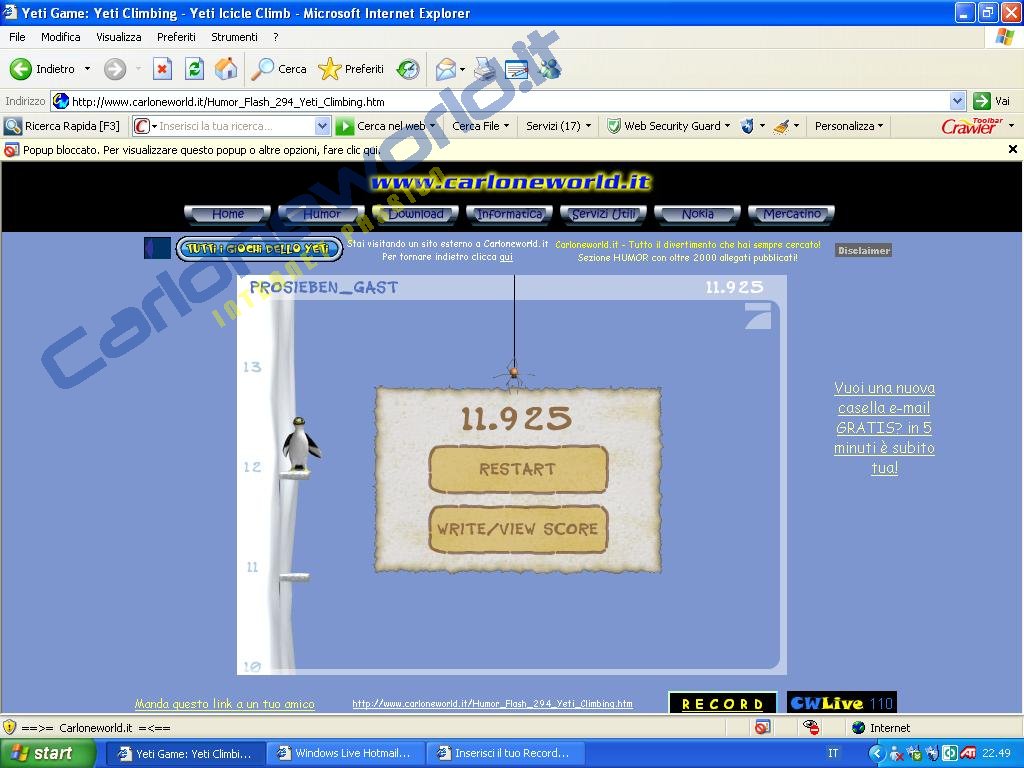This screenshot has width=1024, height=768.
Task: Click the Vai go button
Action: point(991,101)
